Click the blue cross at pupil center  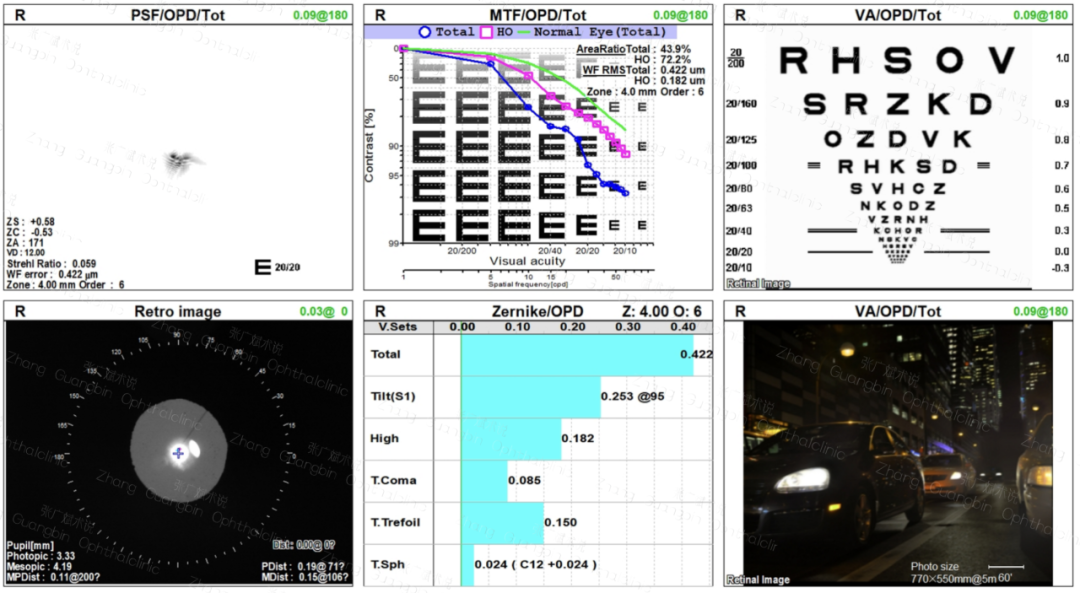click(x=178, y=453)
